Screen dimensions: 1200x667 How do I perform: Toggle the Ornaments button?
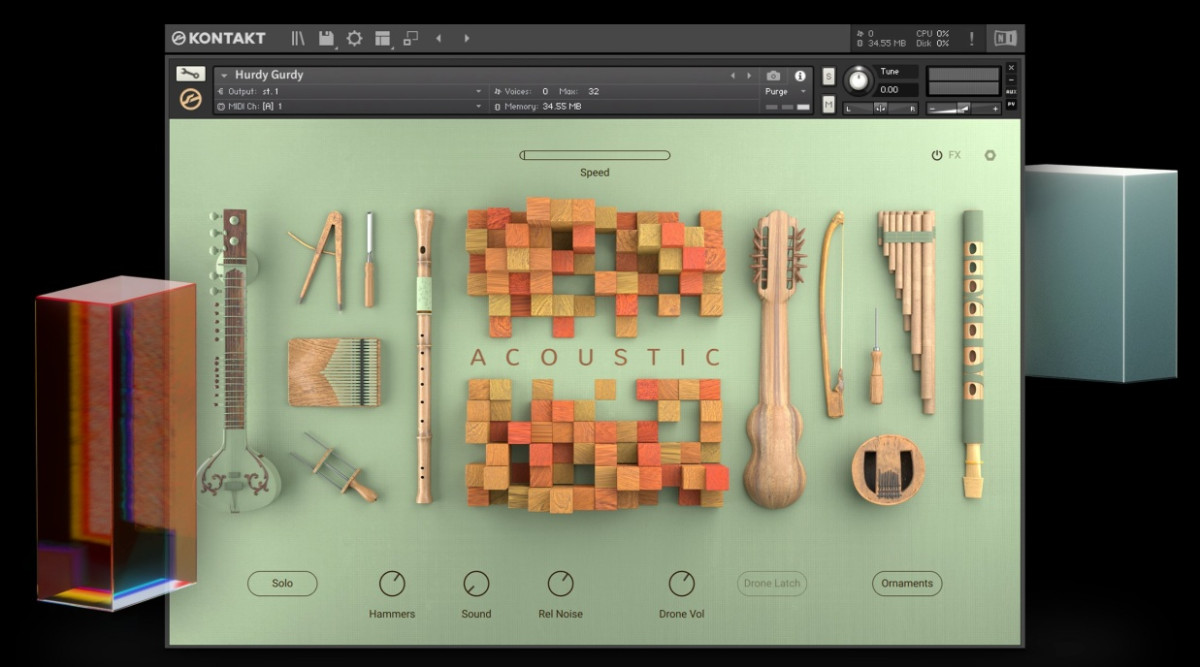tap(907, 583)
